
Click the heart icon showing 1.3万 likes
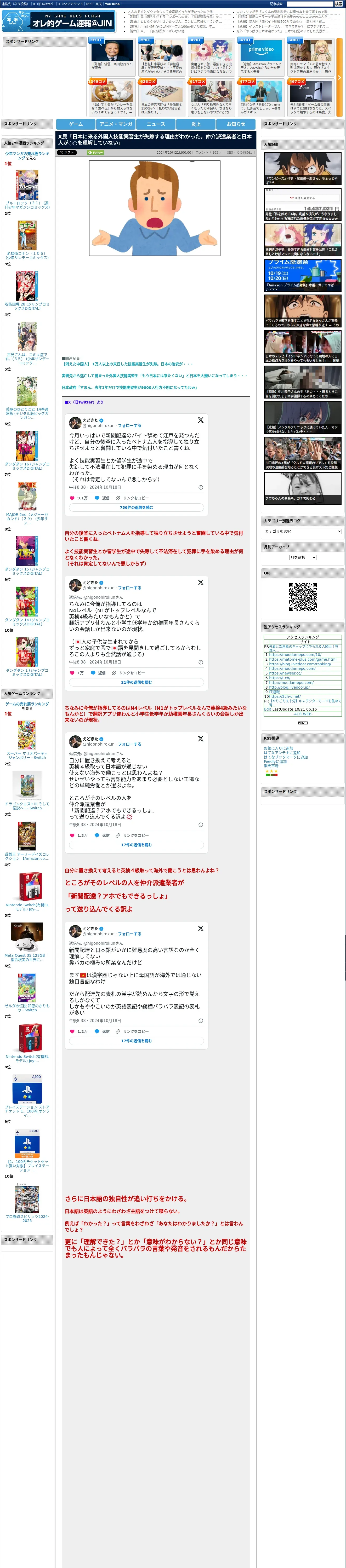pos(72,835)
